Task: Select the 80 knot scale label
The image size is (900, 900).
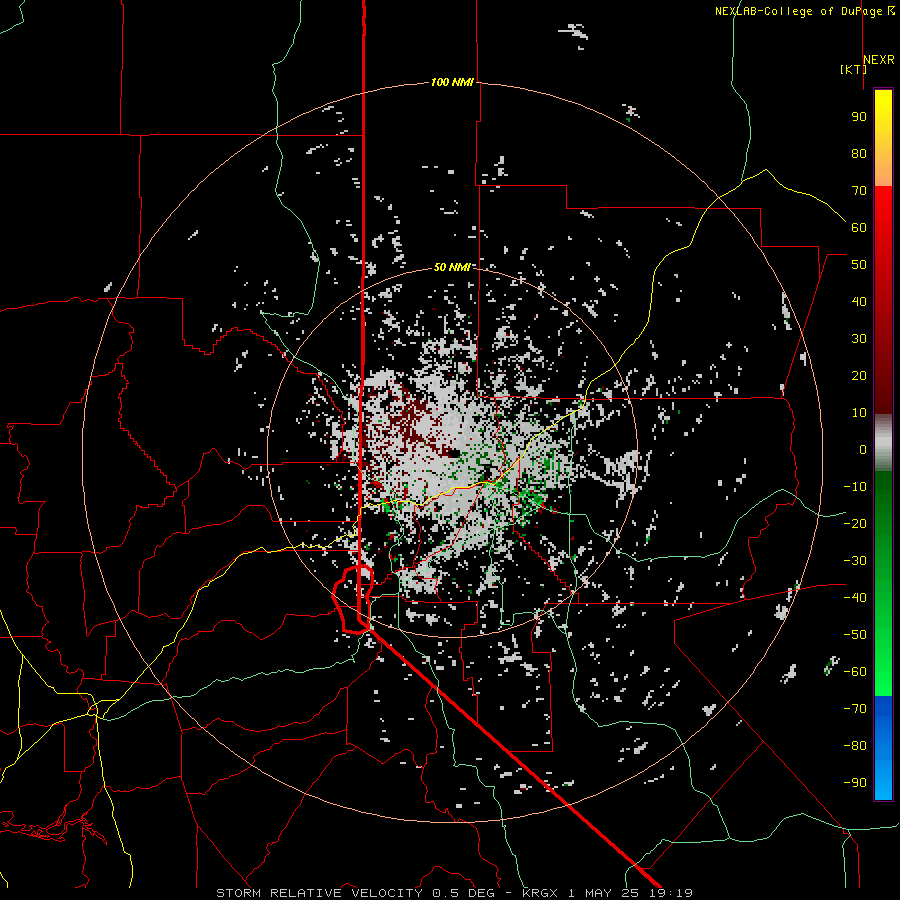Action: (859, 153)
